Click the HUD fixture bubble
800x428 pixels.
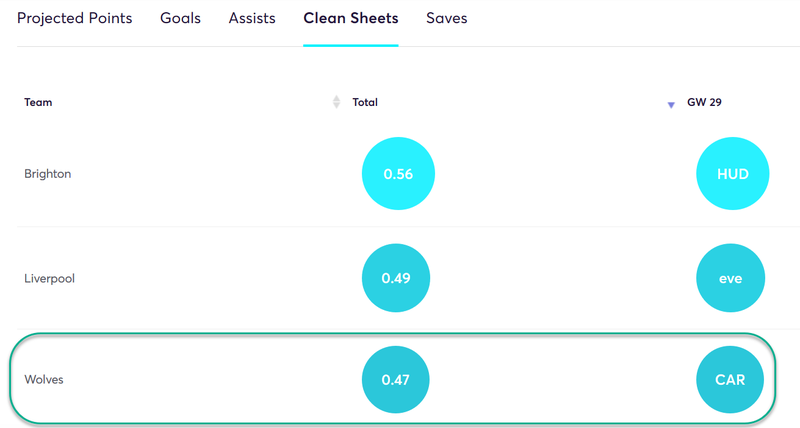(733, 173)
